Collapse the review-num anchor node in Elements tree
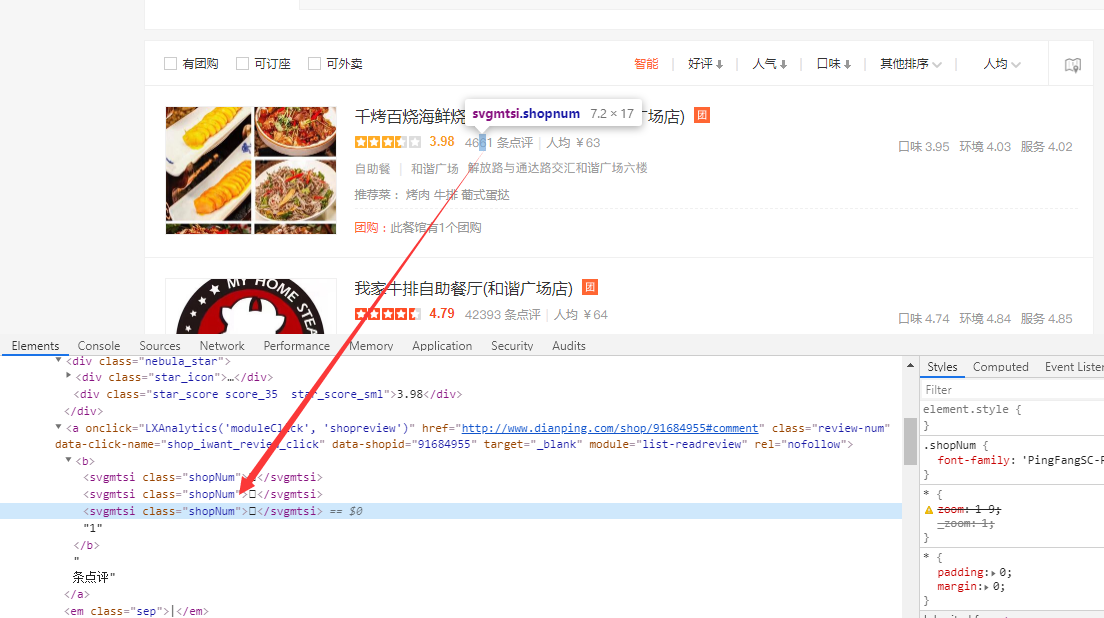This screenshot has width=1104, height=618. (57, 426)
